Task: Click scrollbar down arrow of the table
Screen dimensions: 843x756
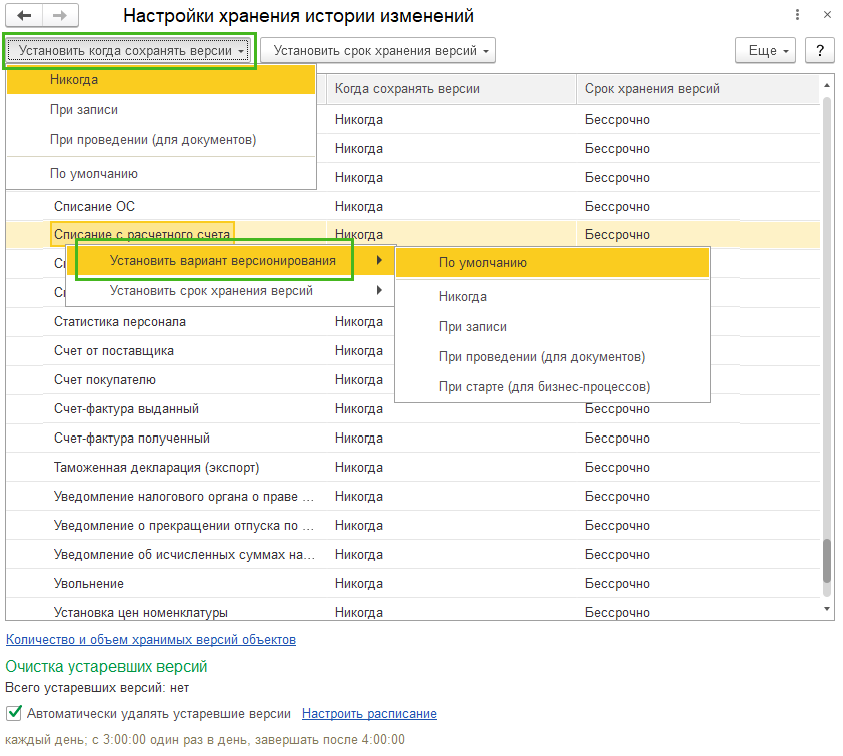Action: click(827, 609)
